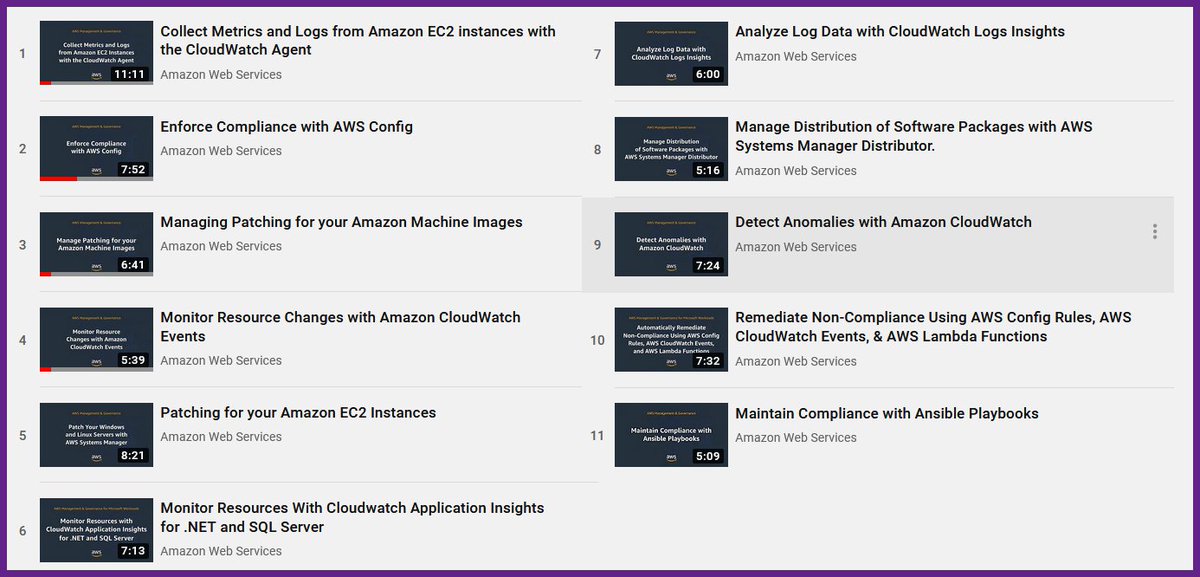Screen dimensions: 1200x577
Task: Select the 7:32 duration badge
Action: point(708,361)
